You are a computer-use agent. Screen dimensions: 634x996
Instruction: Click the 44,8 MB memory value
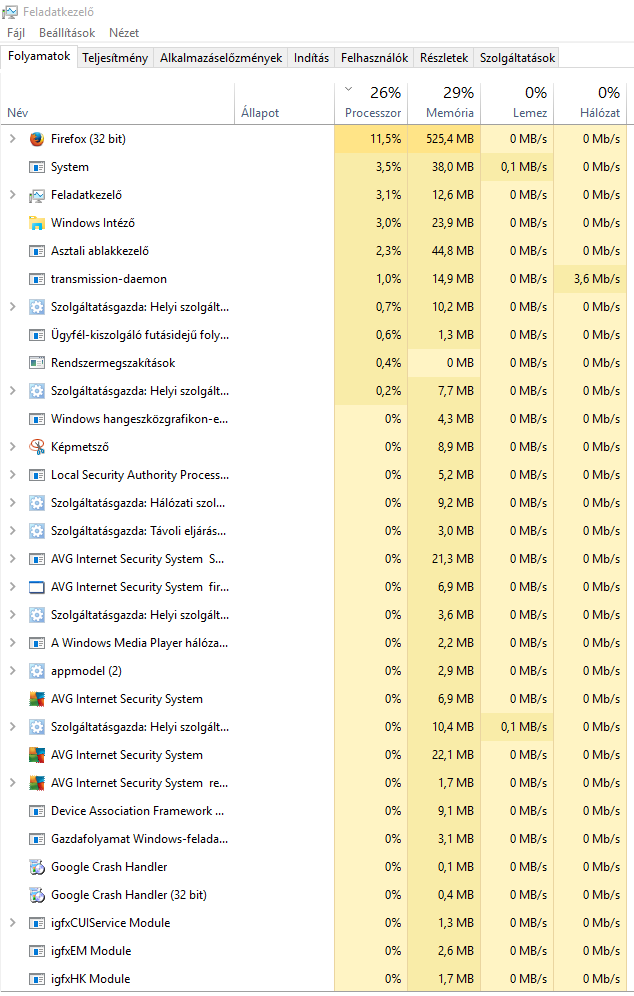pos(453,251)
